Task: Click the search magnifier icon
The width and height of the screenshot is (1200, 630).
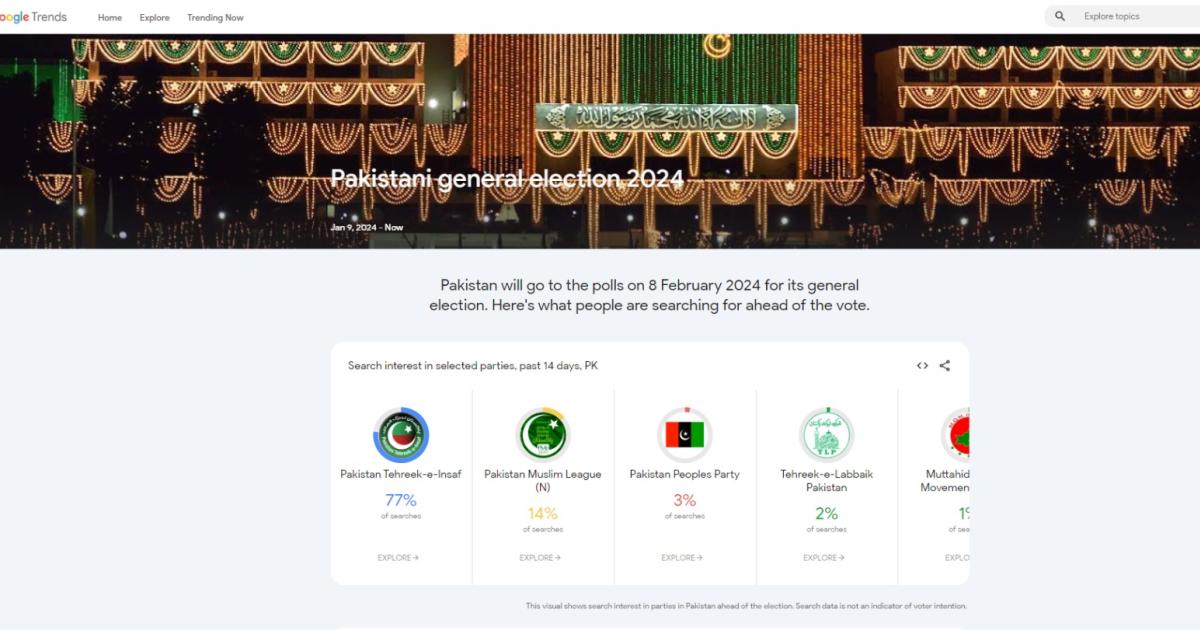Action: (x=1060, y=17)
